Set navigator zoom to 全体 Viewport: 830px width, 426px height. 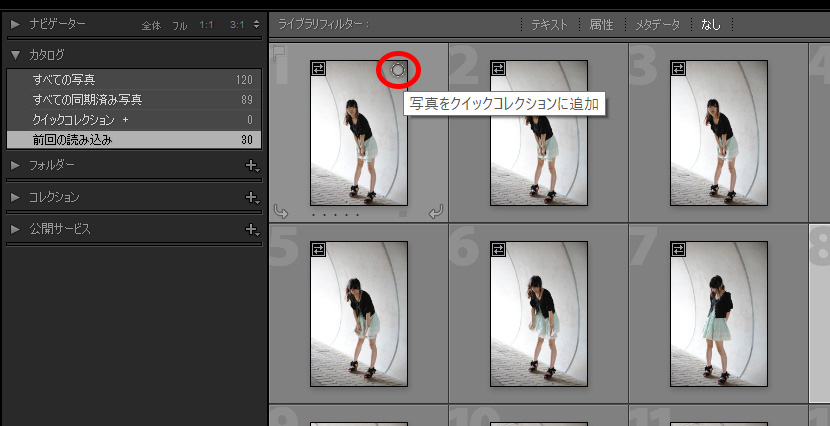pyautogui.click(x=151, y=25)
